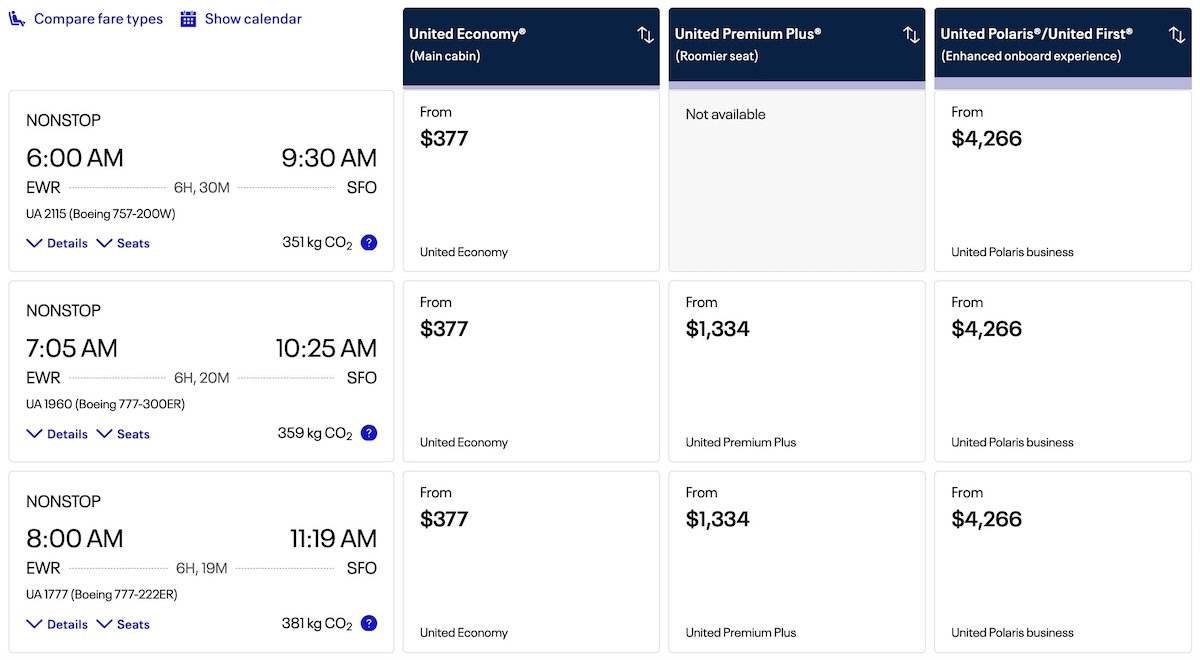Open the Show calendar link
This screenshot has height=660, width=1200.
pyautogui.click(x=253, y=19)
